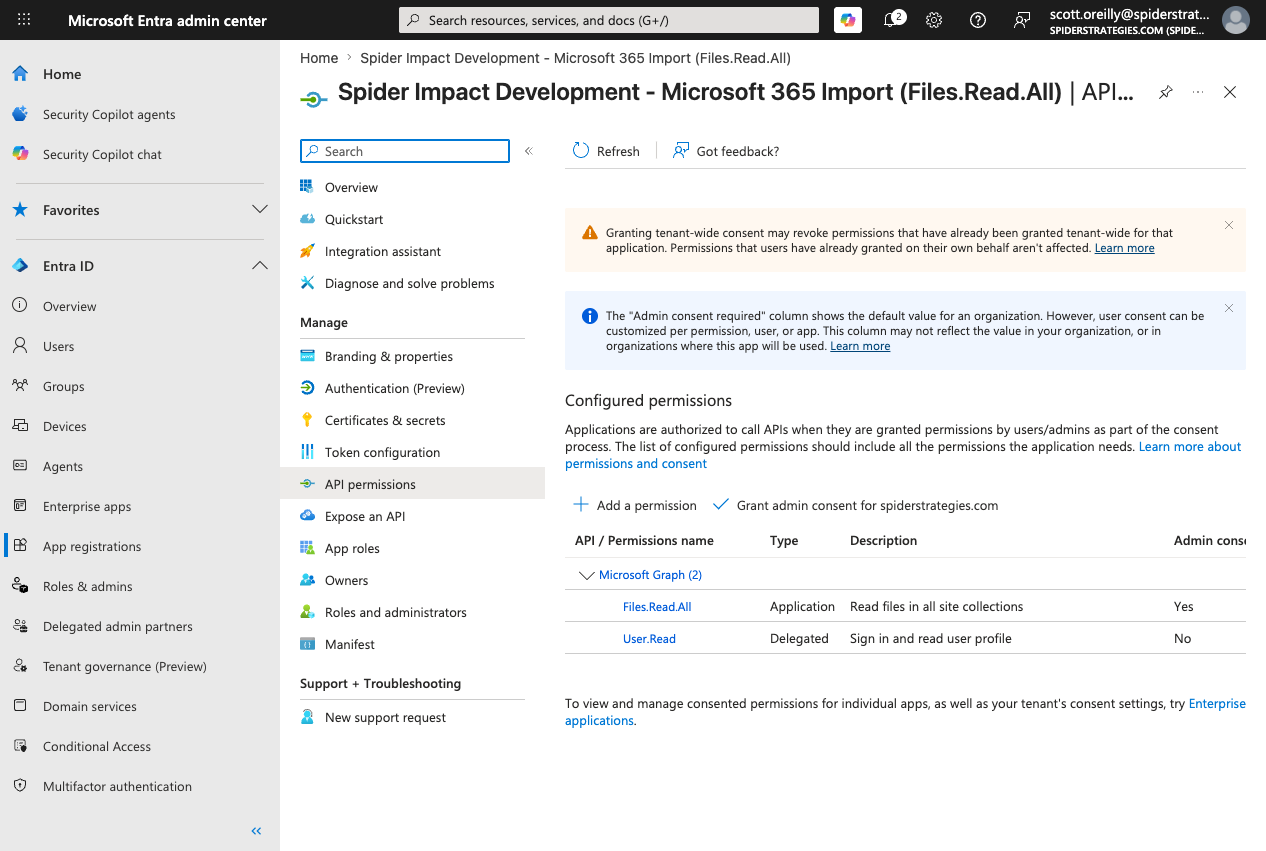Pin this blade with the pin icon
1266x851 pixels.
pos(1165,92)
